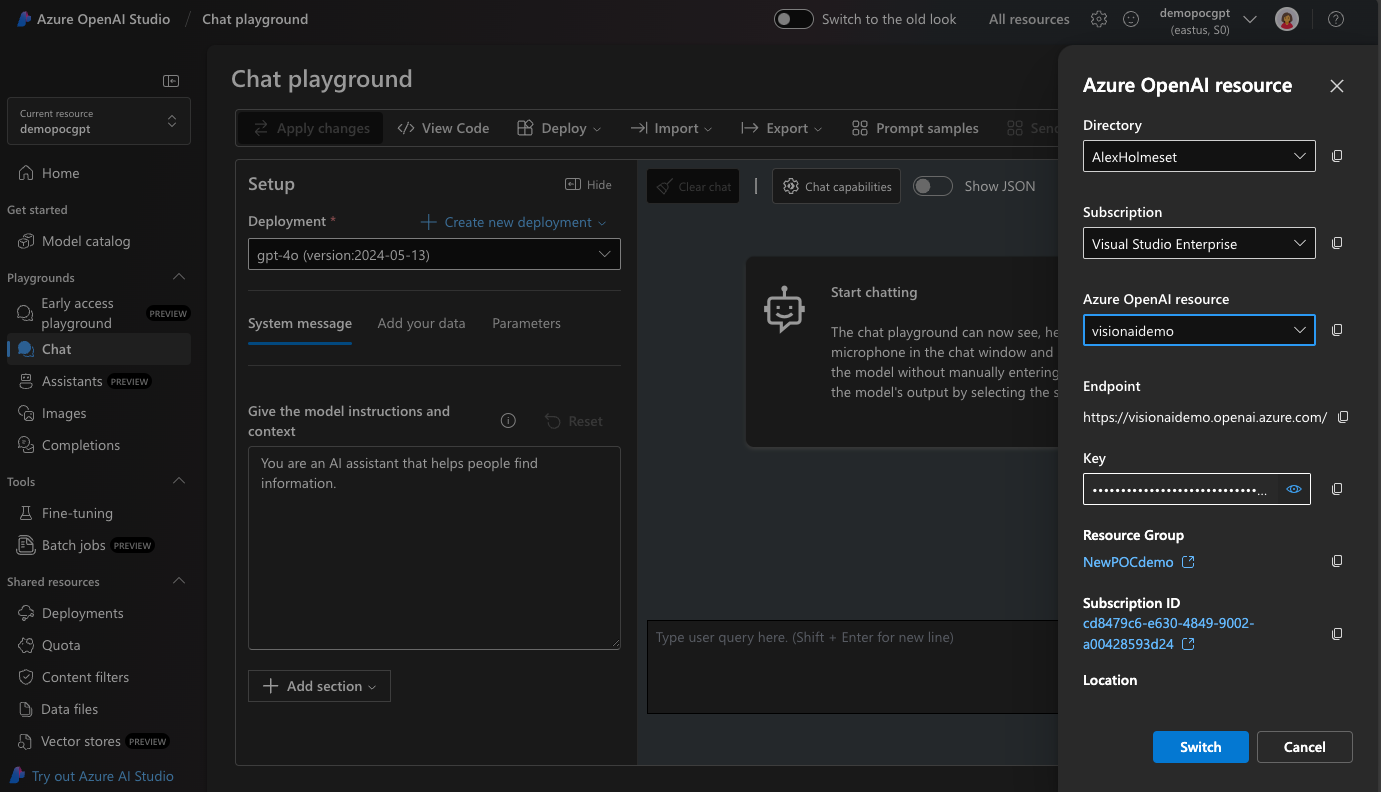Copy the Directory value with copy icon
The width and height of the screenshot is (1381, 792).
[x=1337, y=156]
